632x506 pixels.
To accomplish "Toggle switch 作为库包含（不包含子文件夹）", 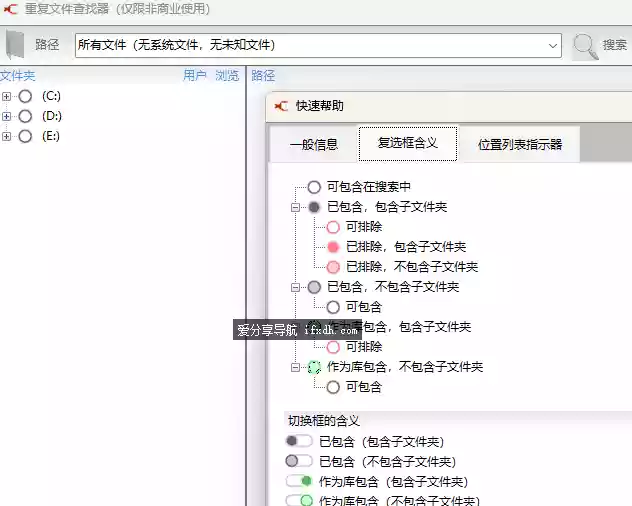I will [299, 500].
